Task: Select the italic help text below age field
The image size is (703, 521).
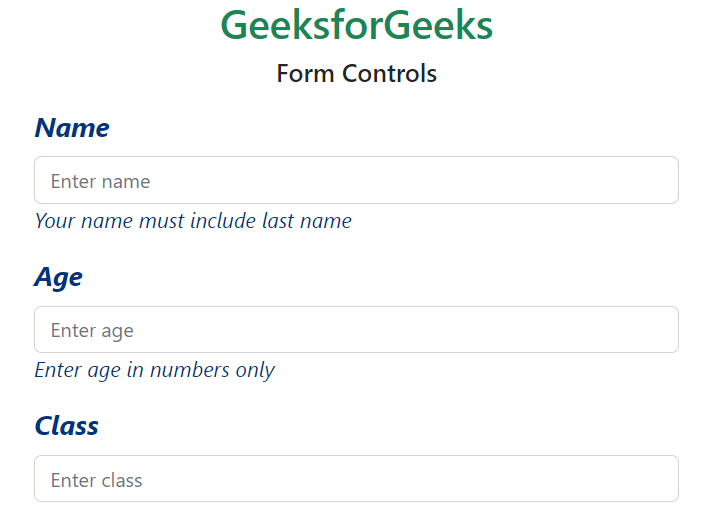Action: pos(155,370)
